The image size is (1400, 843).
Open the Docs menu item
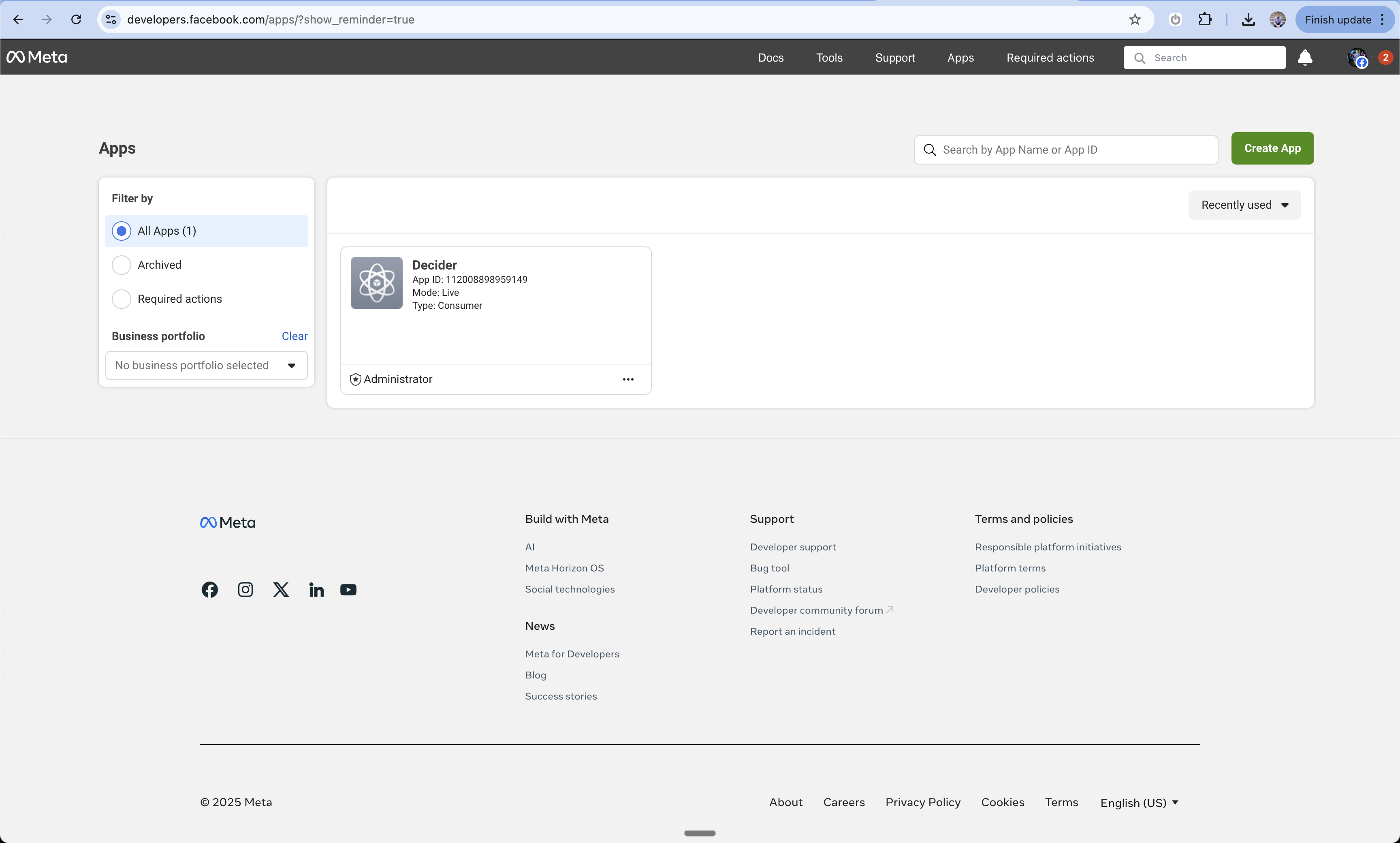[x=770, y=58]
